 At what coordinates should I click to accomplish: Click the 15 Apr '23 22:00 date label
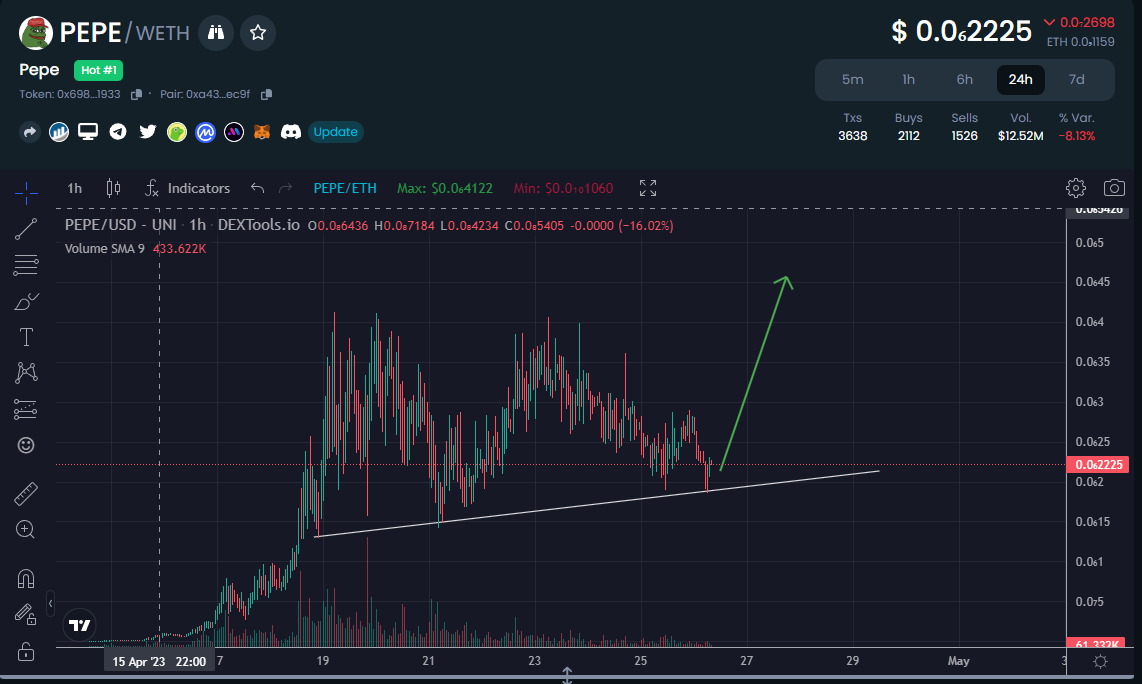pyautogui.click(x=159, y=661)
